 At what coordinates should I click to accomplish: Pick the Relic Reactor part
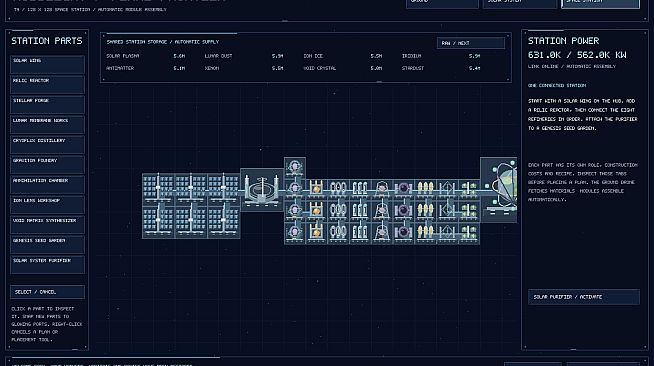47,85
